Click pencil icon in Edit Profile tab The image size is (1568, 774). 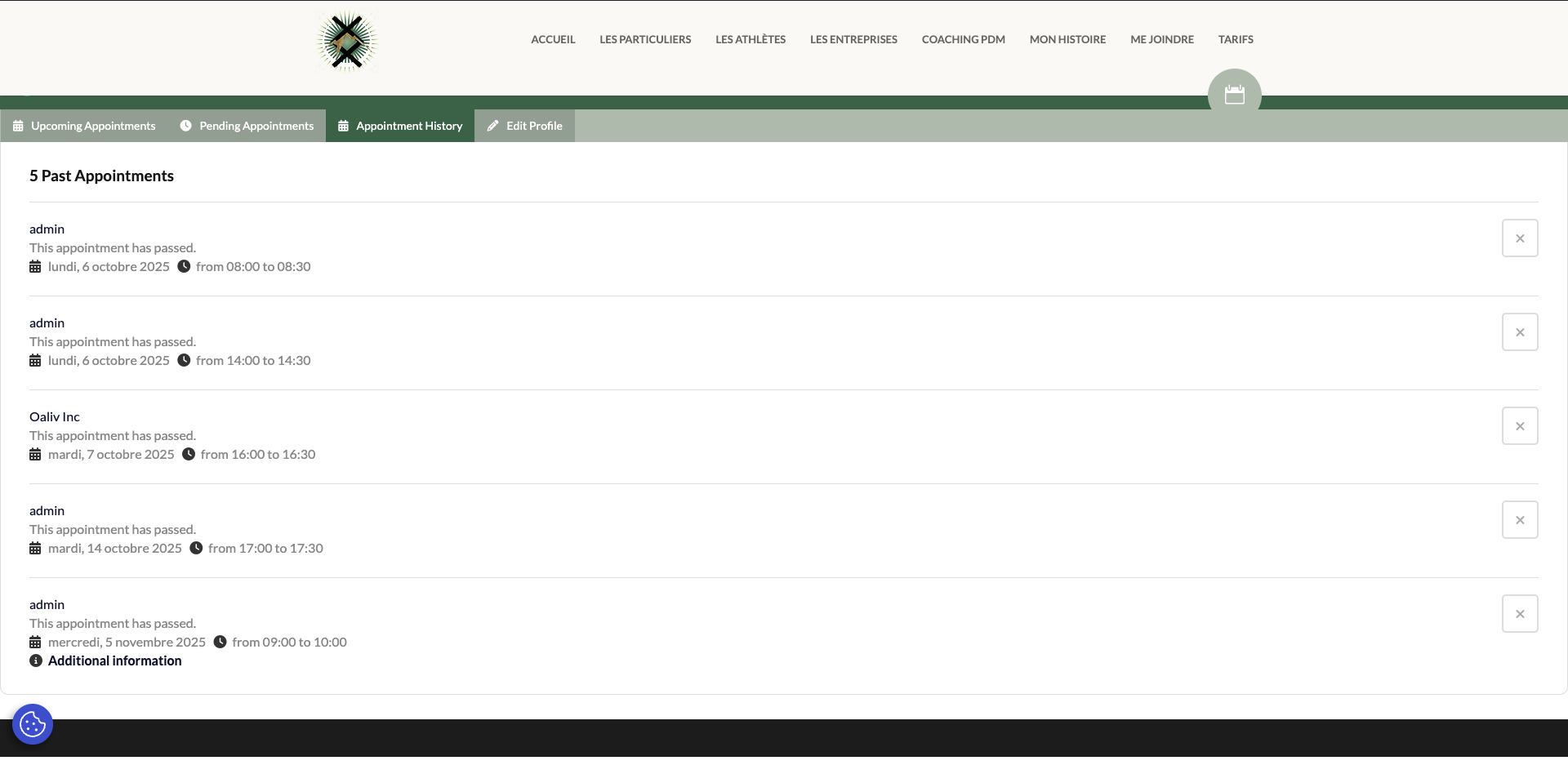pos(492,126)
